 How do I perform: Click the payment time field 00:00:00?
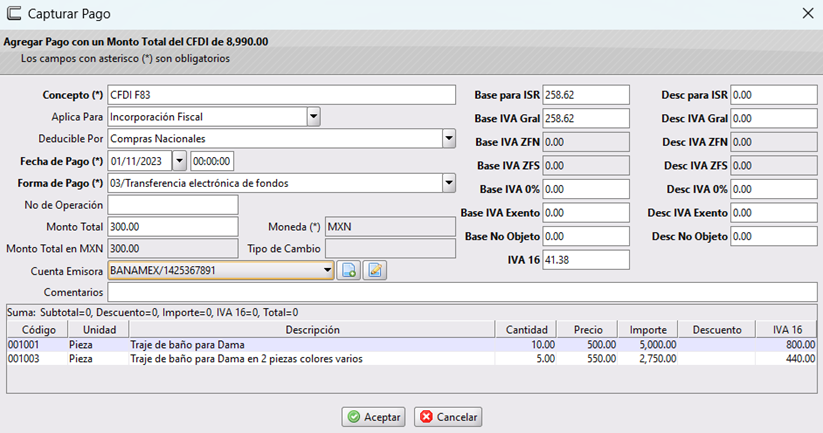click(212, 161)
